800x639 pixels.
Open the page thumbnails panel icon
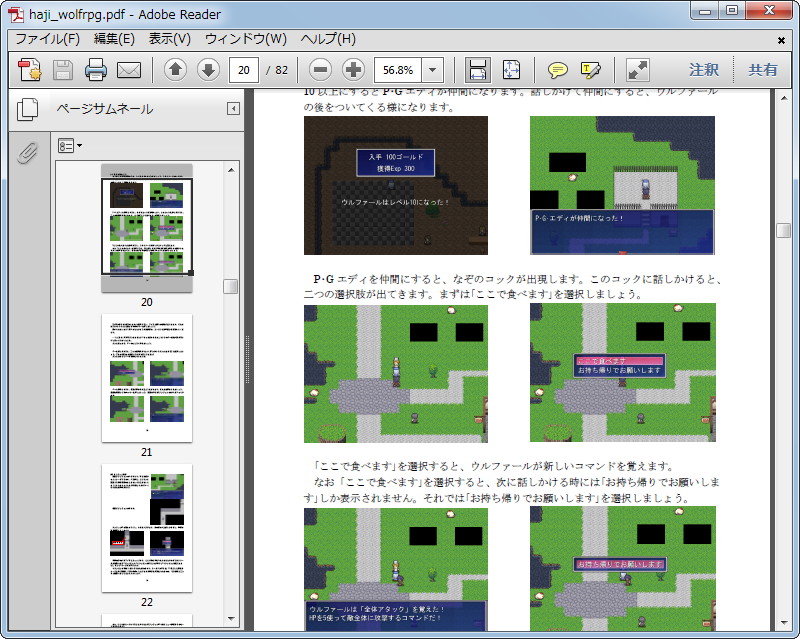pos(28,109)
